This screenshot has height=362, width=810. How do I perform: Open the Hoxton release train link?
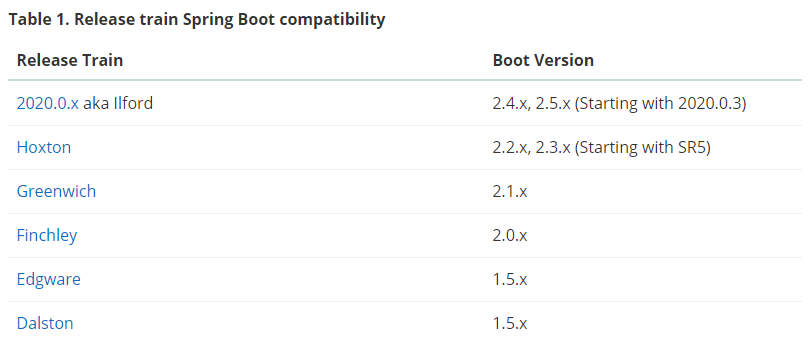point(44,147)
